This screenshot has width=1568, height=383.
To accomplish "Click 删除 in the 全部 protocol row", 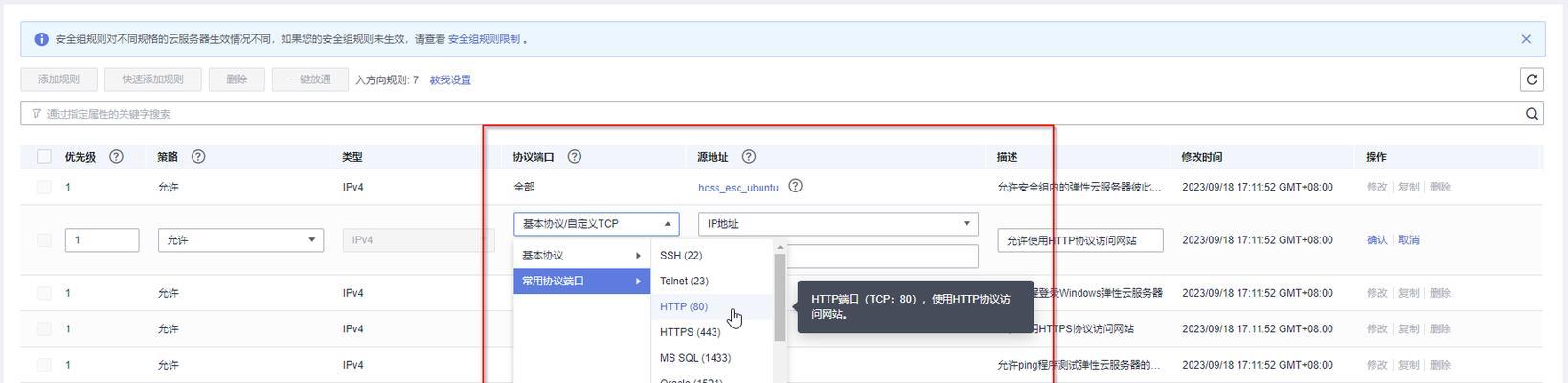I will 1441,187.
